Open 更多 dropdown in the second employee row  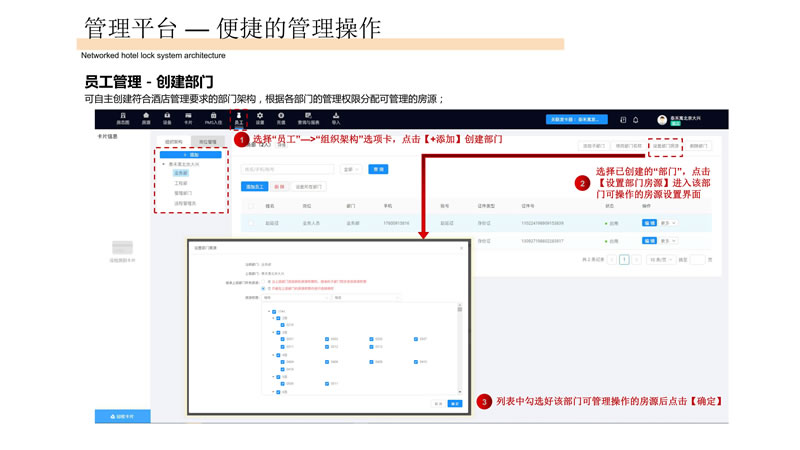[668, 240]
